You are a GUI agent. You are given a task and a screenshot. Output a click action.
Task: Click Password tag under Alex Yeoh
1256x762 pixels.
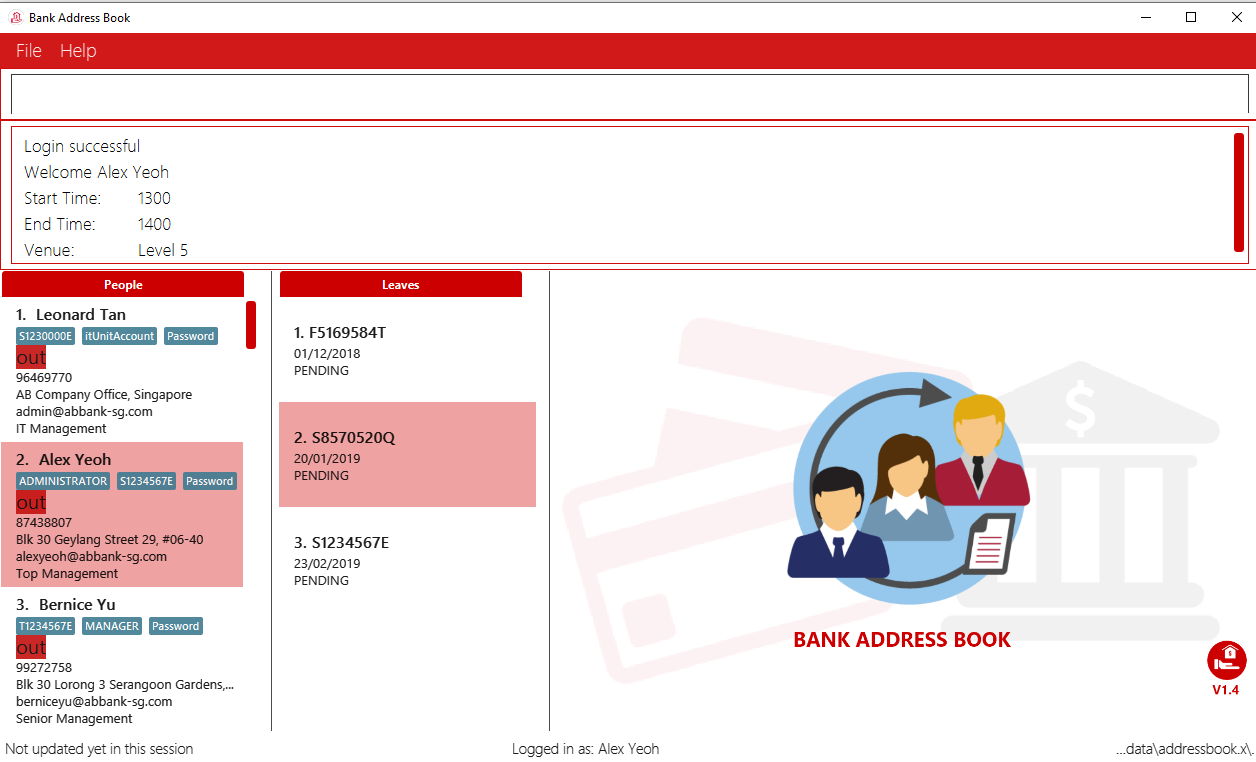tap(210, 481)
